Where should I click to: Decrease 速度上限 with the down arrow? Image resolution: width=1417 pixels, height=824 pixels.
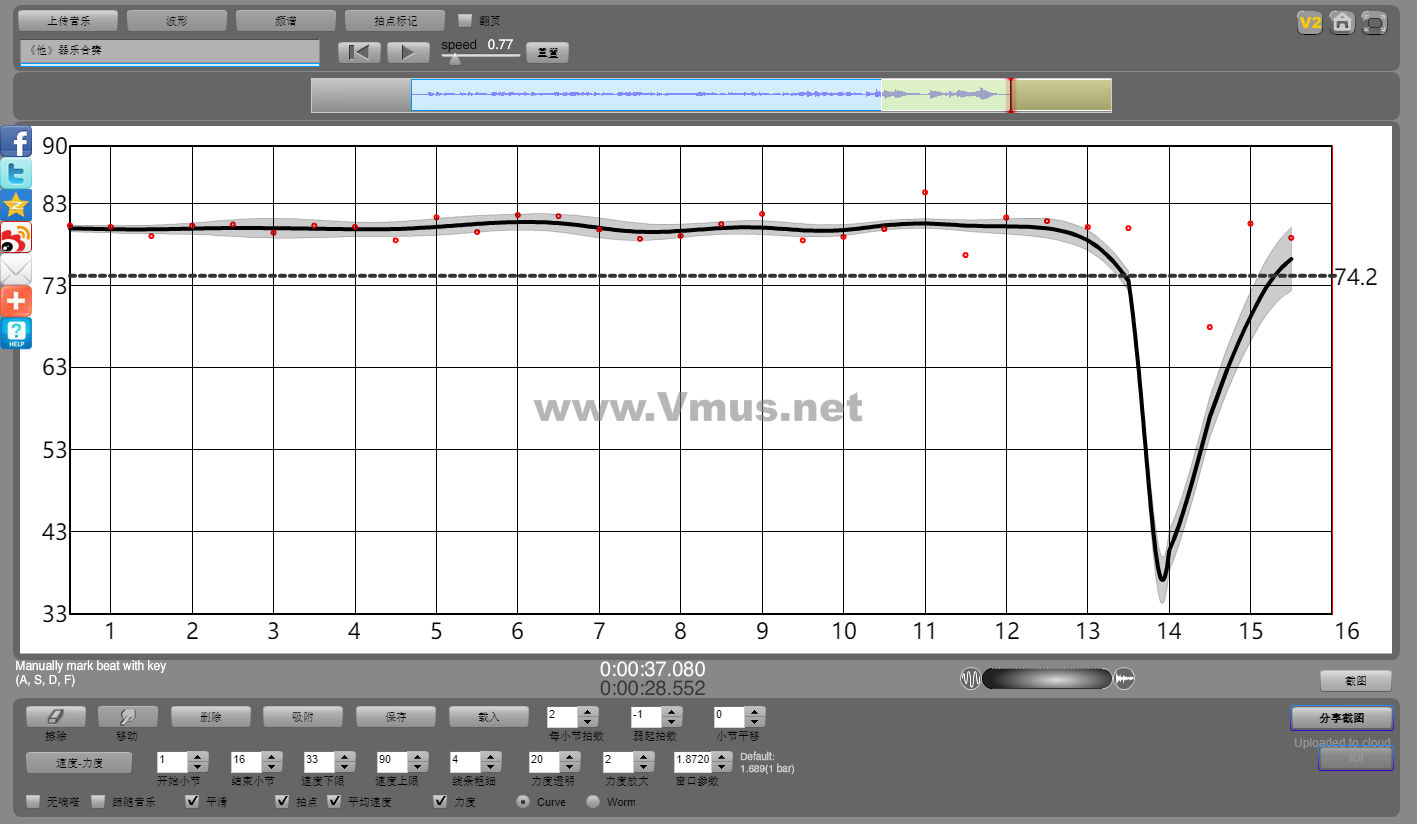[x=418, y=767]
